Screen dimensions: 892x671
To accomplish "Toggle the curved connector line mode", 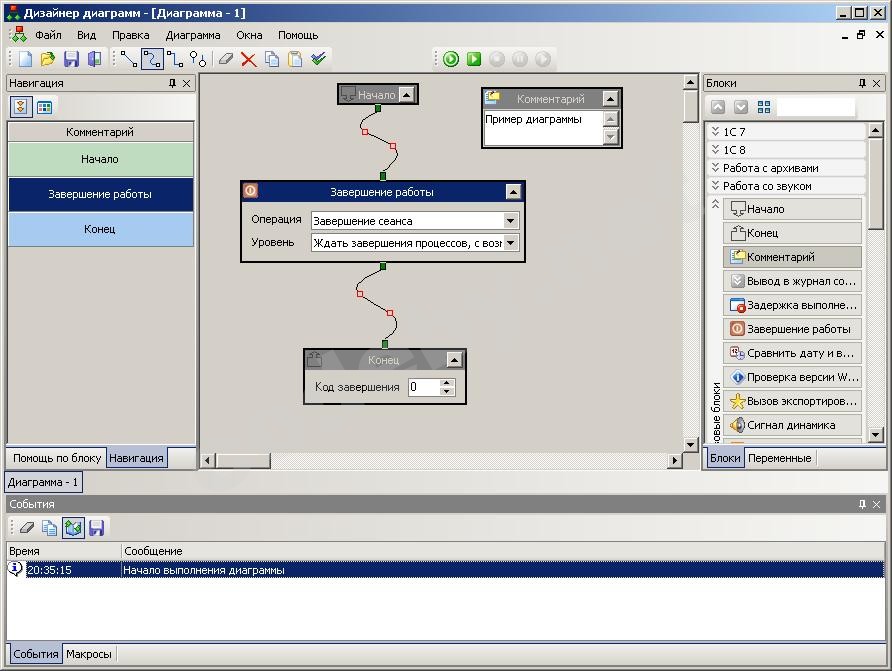I will coord(152,59).
